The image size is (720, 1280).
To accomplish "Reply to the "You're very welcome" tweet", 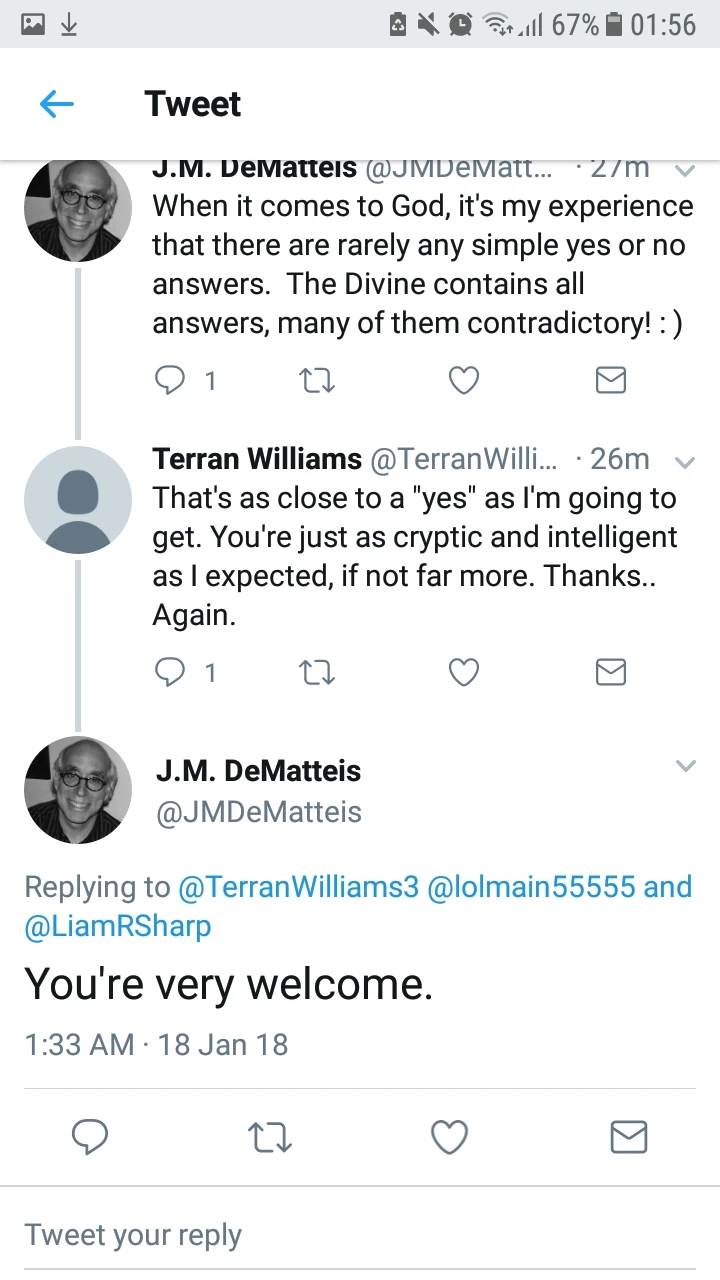I will point(90,1137).
